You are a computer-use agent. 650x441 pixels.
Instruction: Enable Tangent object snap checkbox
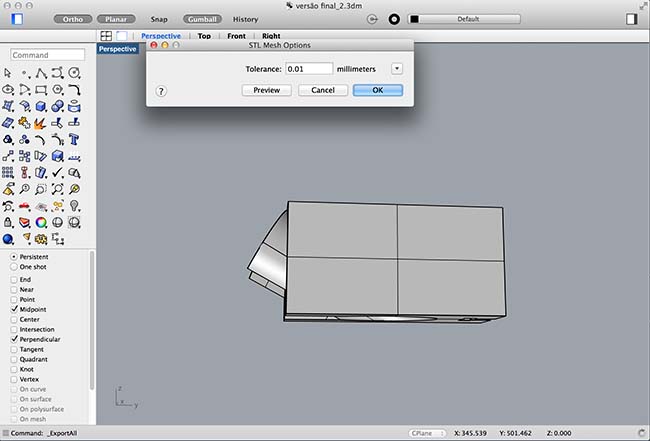[14, 349]
